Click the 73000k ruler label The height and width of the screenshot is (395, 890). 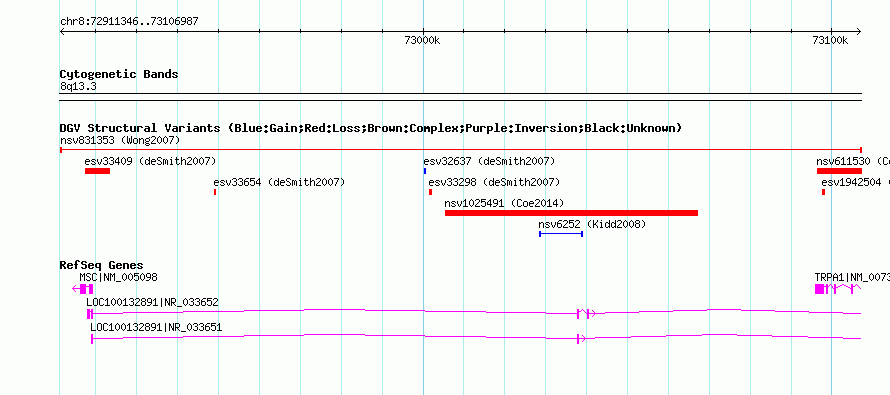[423, 40]
